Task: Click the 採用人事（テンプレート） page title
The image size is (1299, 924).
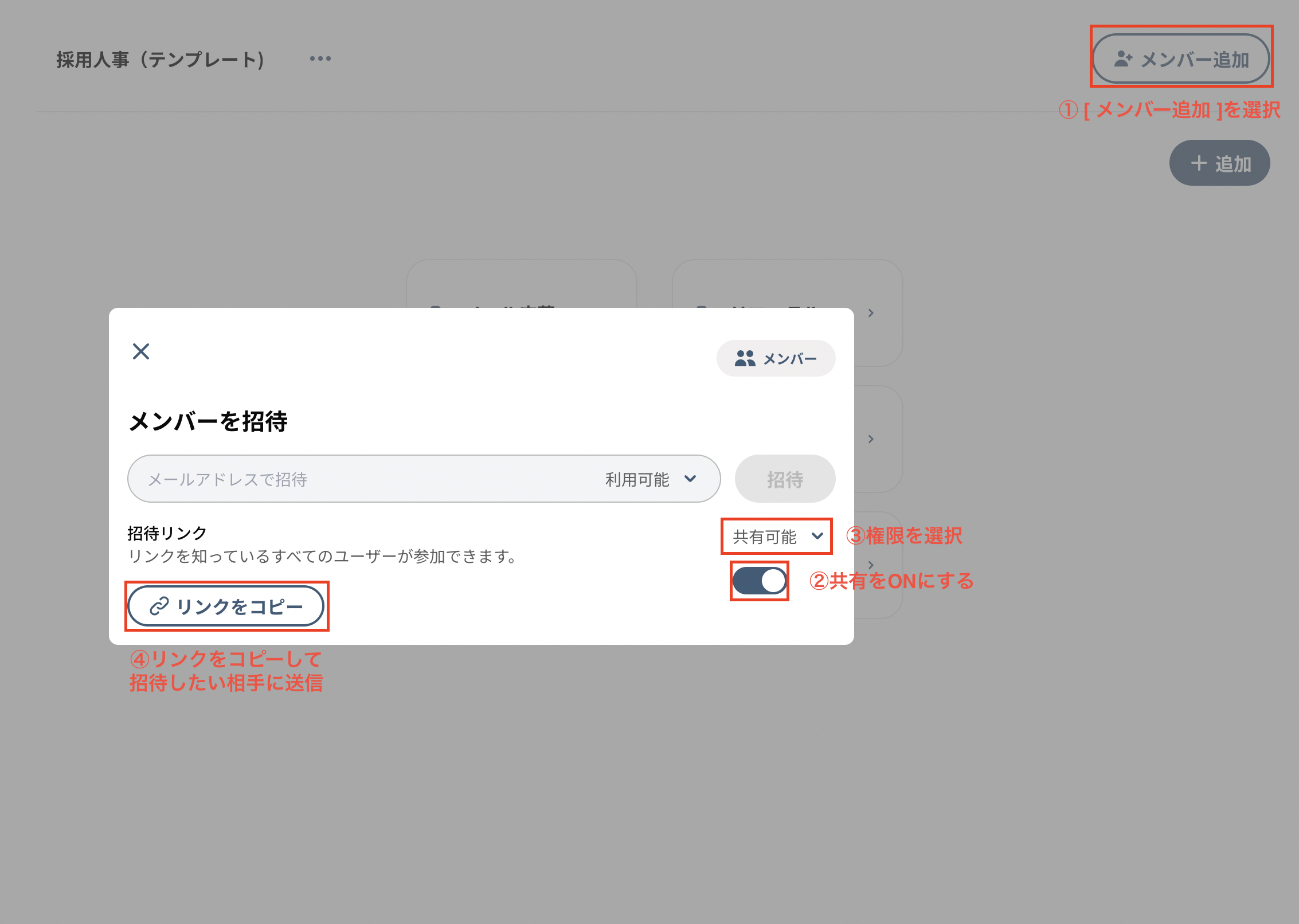Action: [160, 60]
